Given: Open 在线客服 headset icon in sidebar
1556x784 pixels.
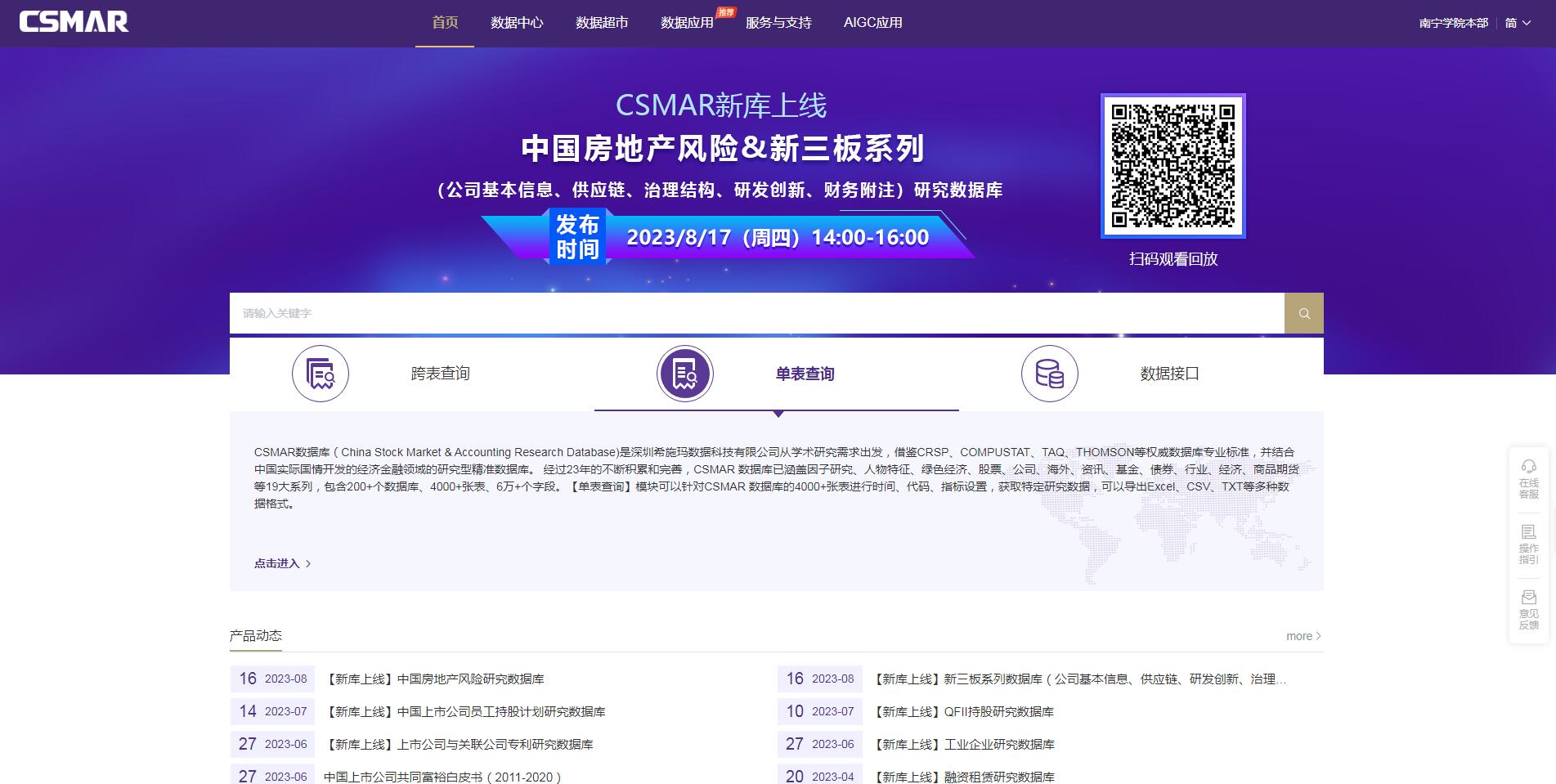Looking at the screenshot, I should [1528, 477].
